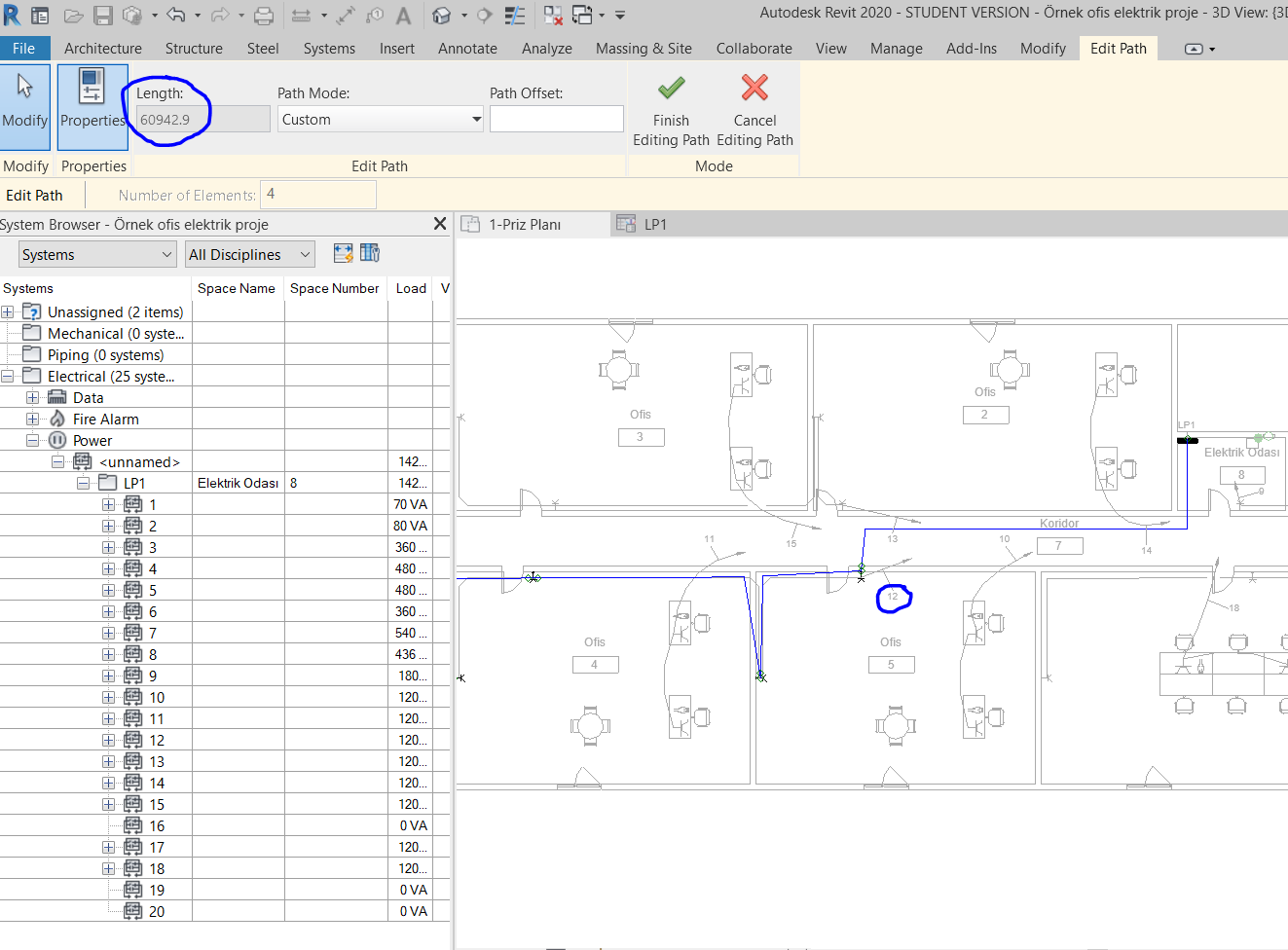Expand the Unassigned (2 items) node

pyautogui.click(x=8, y=312)
